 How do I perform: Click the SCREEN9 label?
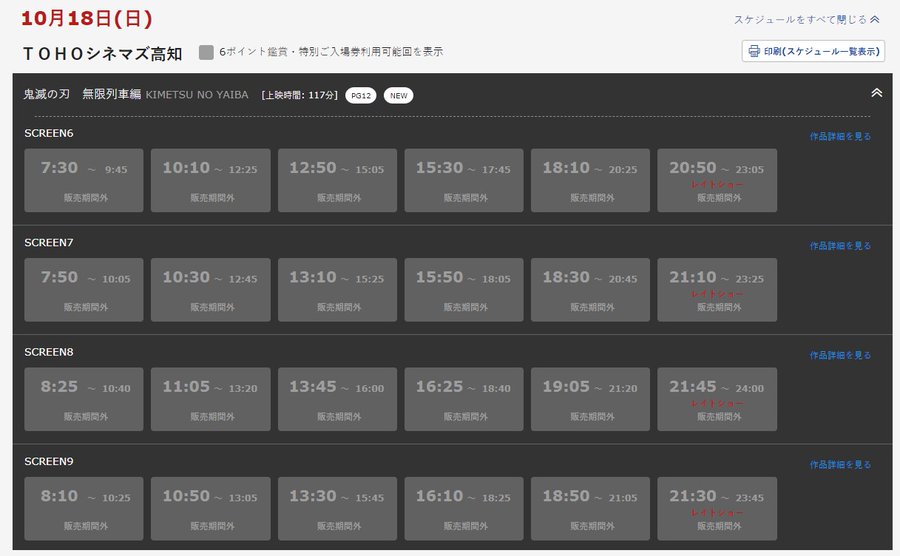coord(49,461)
